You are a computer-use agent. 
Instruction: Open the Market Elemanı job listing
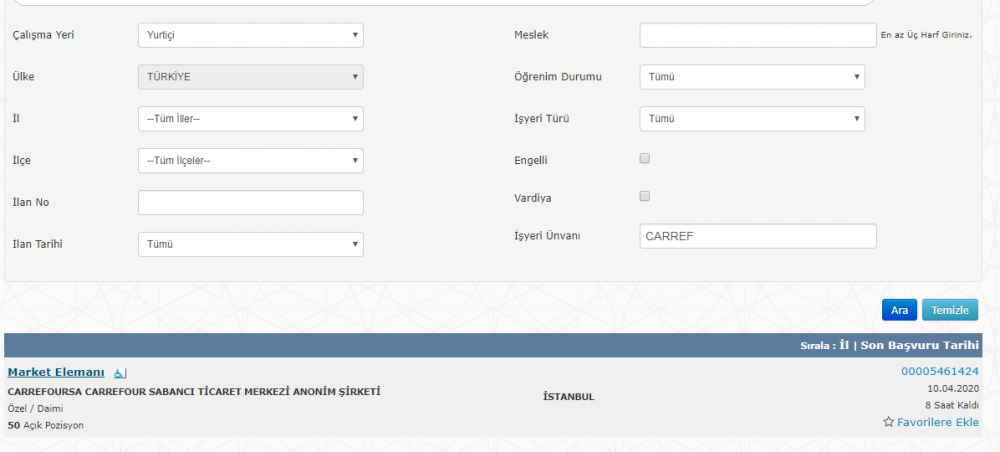[x=56, y=372]
